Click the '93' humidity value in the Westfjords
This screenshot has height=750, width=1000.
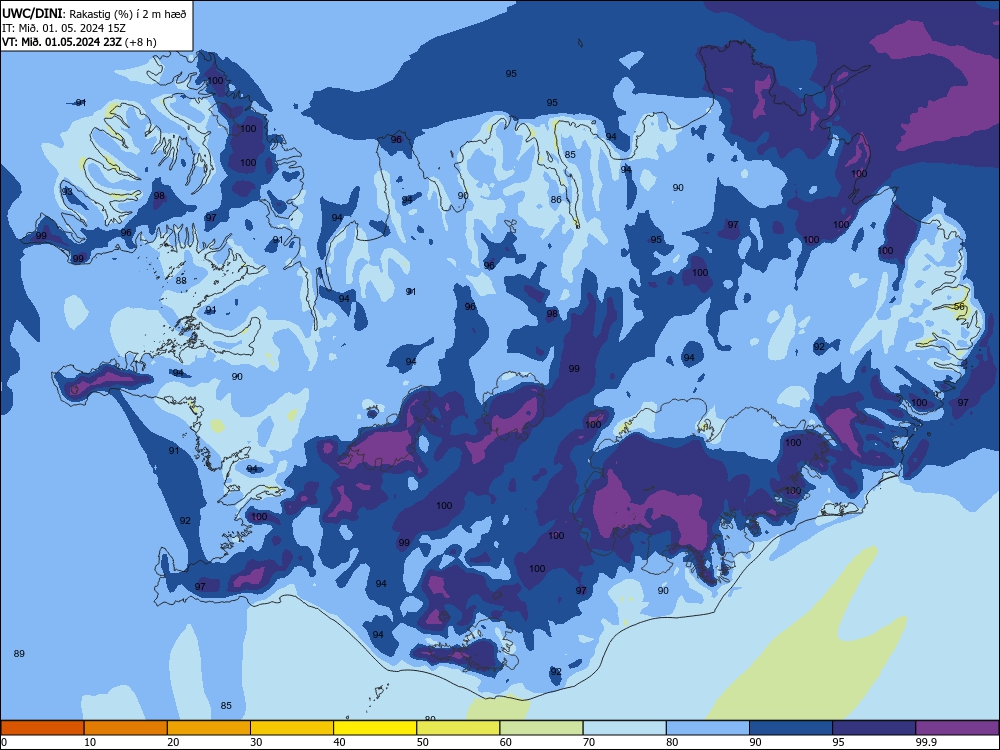67,191
